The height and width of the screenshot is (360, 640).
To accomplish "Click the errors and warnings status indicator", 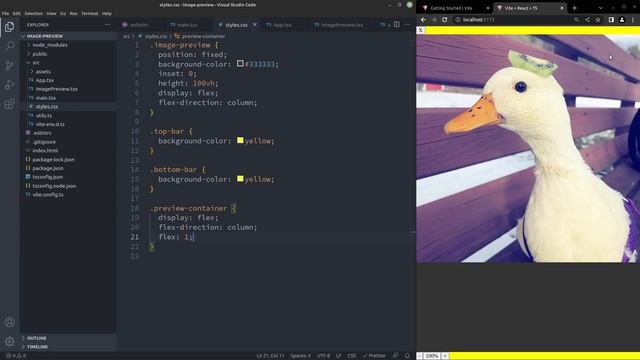I will [x=16, y=356].
